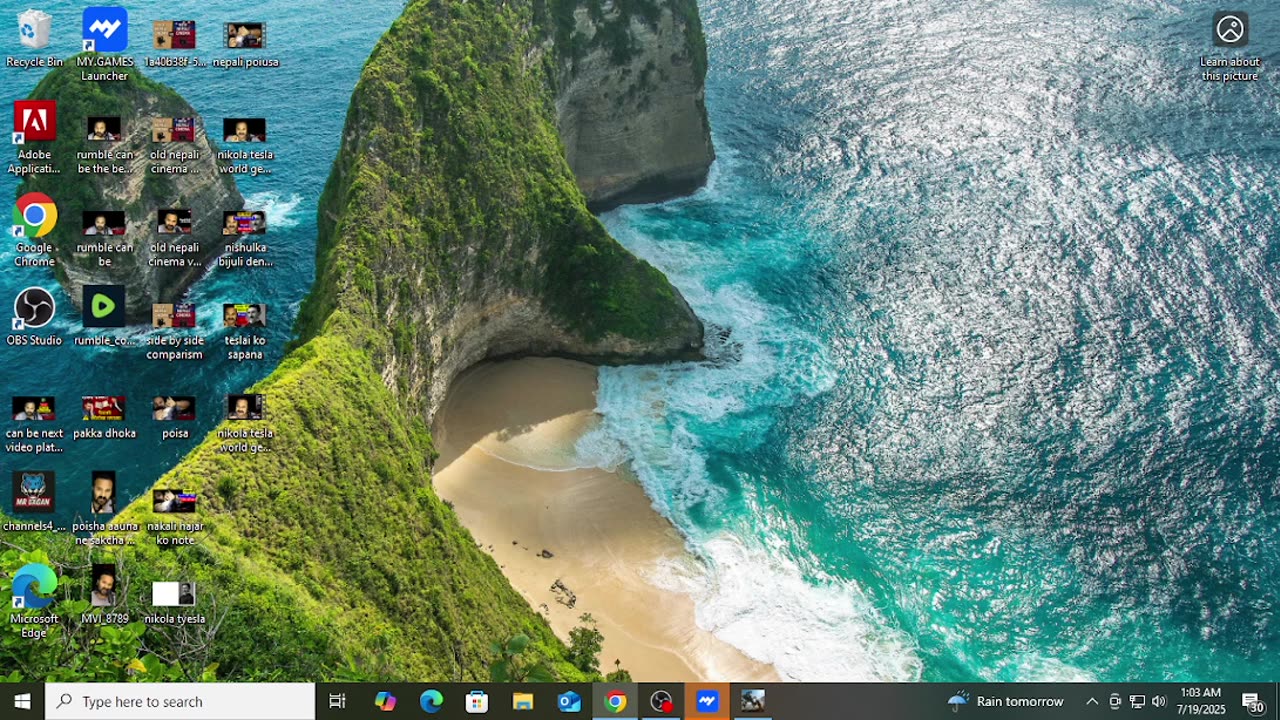Switch to OBS Studio on the taskbar
Screen dimensions: 1280x720
(661, 701)
